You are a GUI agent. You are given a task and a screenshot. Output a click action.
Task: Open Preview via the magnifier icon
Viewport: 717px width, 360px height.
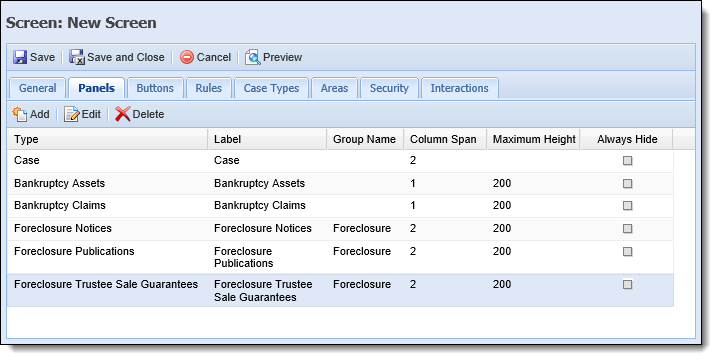(x=252, y=57)
